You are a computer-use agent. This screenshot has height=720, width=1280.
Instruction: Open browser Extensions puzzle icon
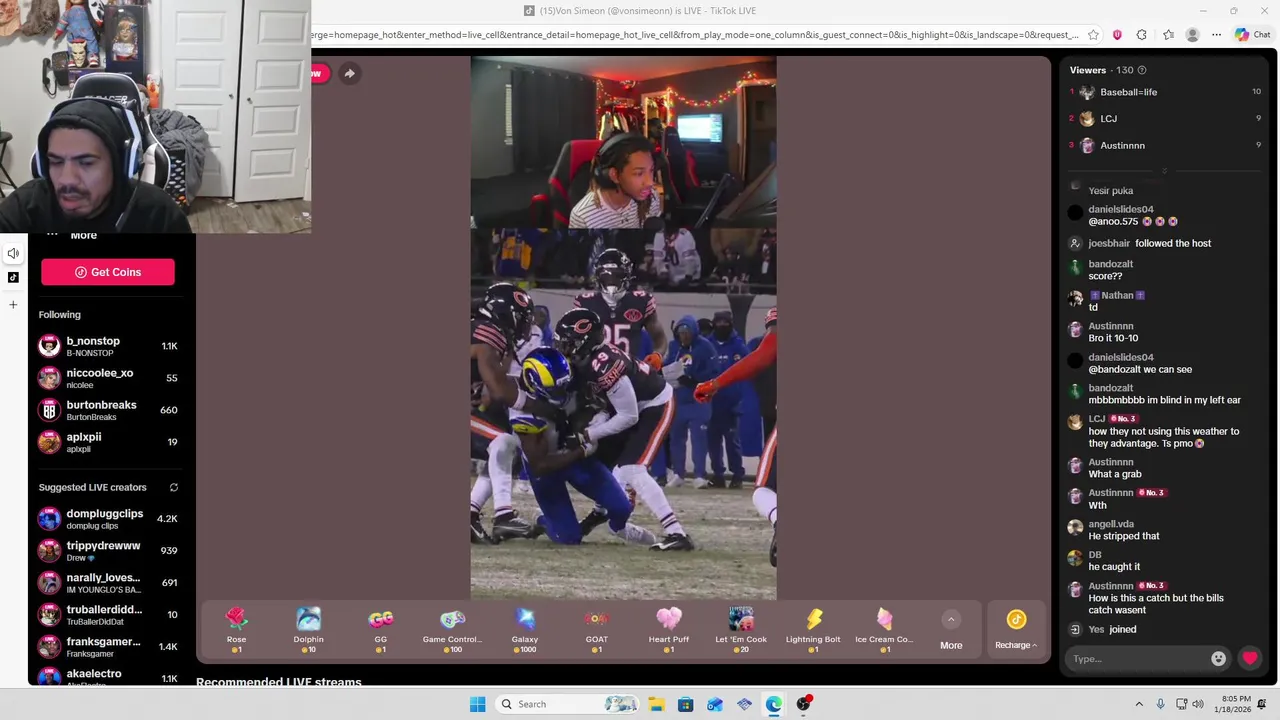pyautogui.click(x=1142, y=35)
